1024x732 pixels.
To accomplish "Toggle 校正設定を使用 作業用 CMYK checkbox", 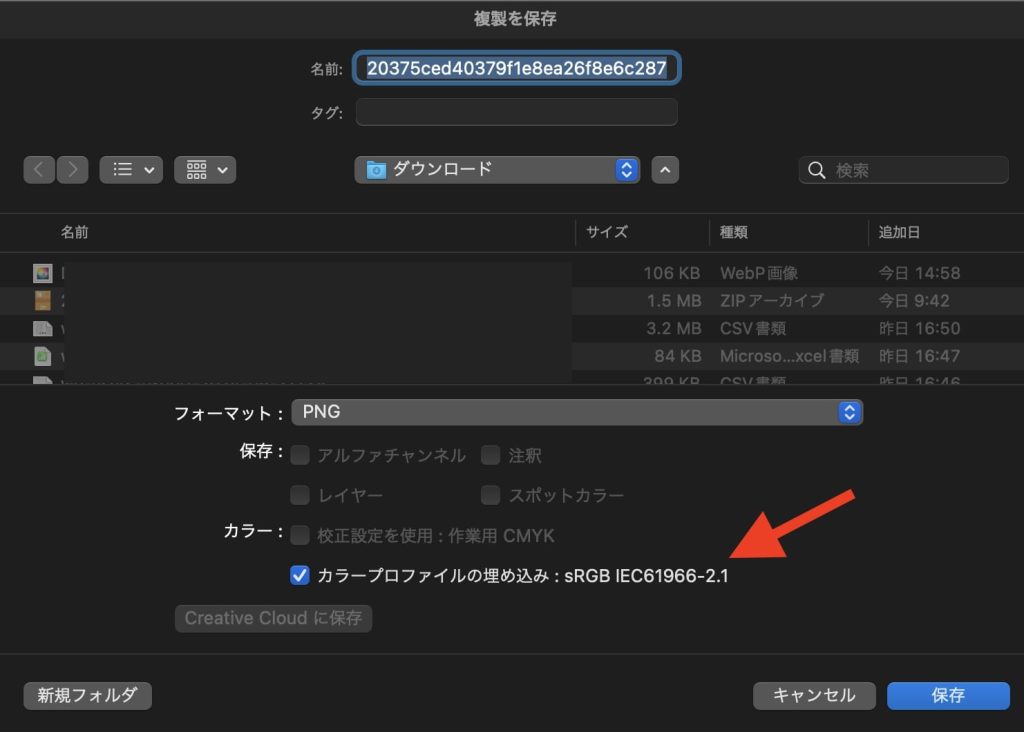I will (x=300, y=535).
